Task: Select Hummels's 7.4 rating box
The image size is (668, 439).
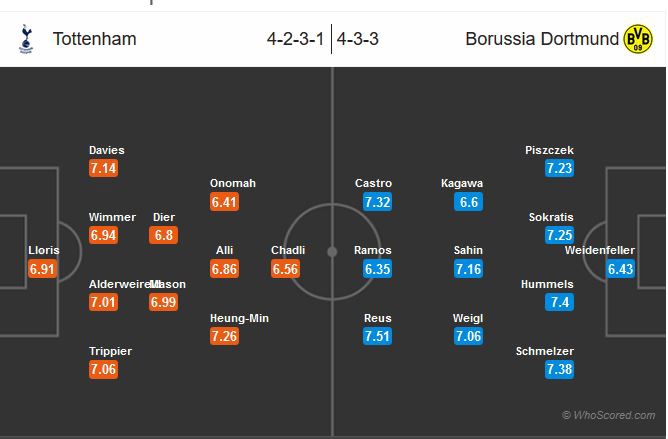Action: [x=561, y=302]
